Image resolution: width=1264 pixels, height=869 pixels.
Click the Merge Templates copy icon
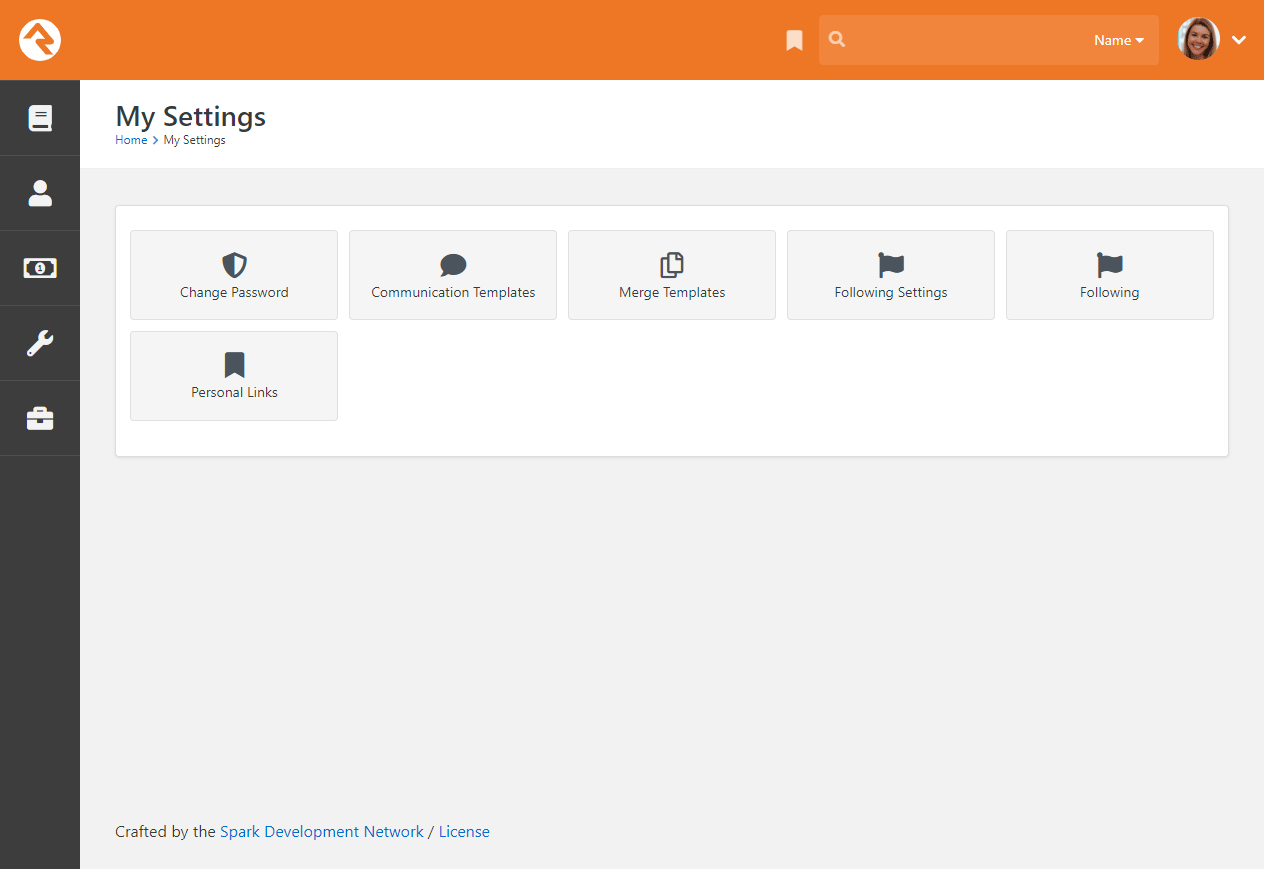click(x=672, y=265)
